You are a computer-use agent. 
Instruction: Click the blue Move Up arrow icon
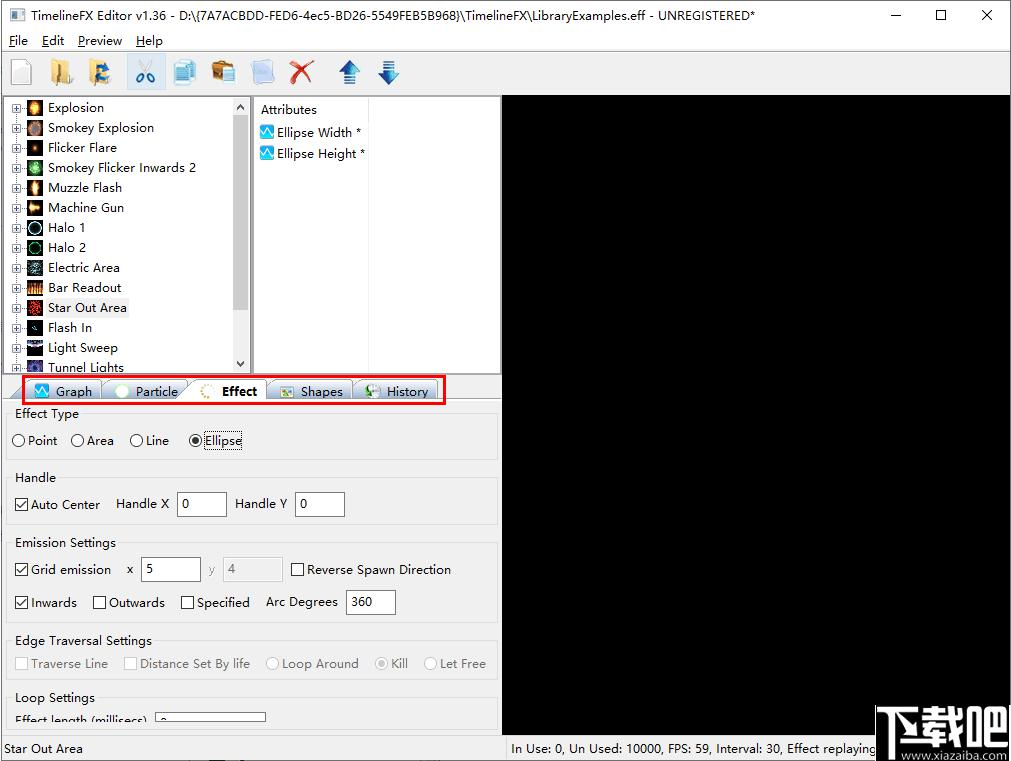coord(349,72)
